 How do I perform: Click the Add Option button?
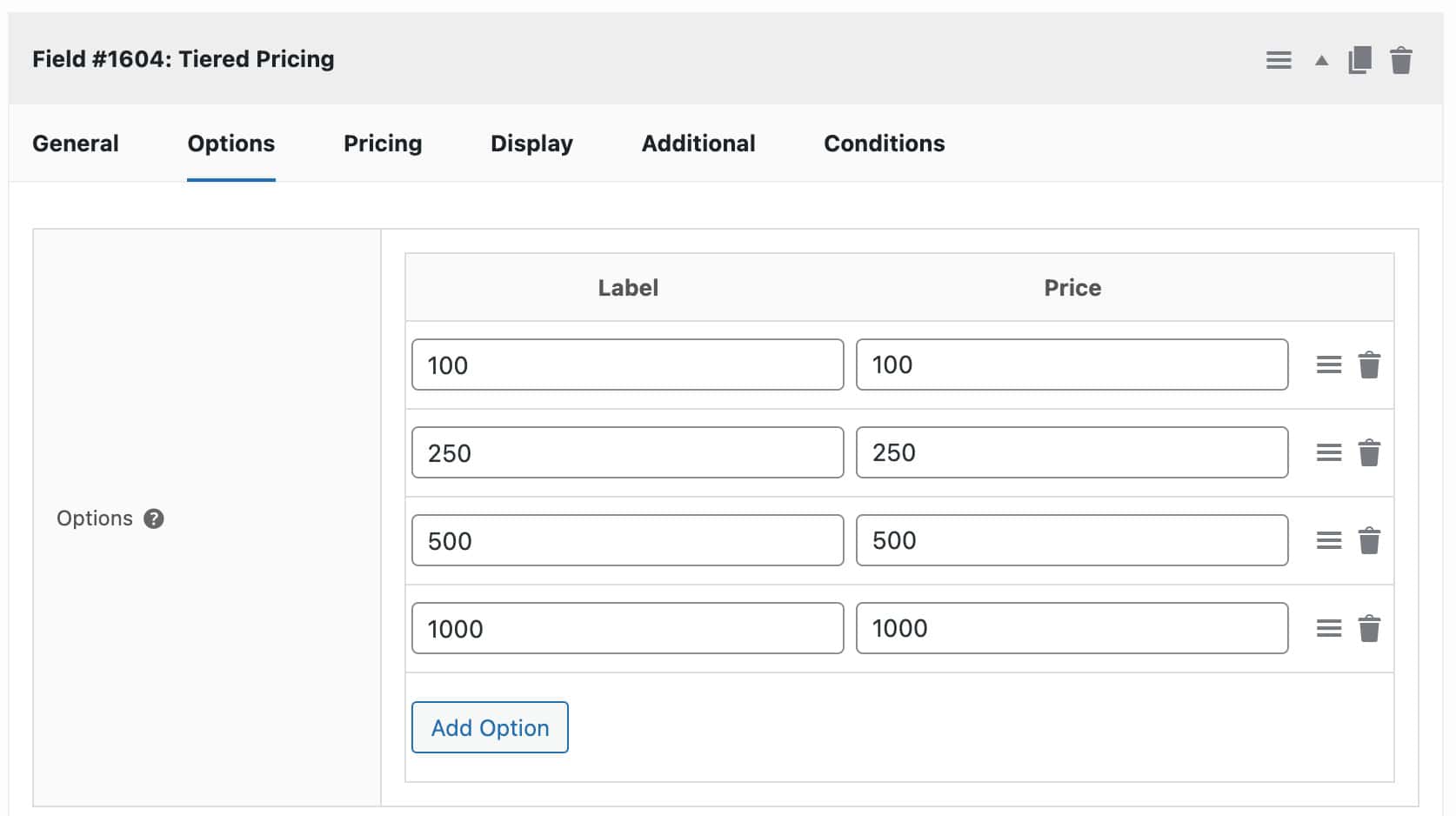pyautogui.click(x=489, y=727)
